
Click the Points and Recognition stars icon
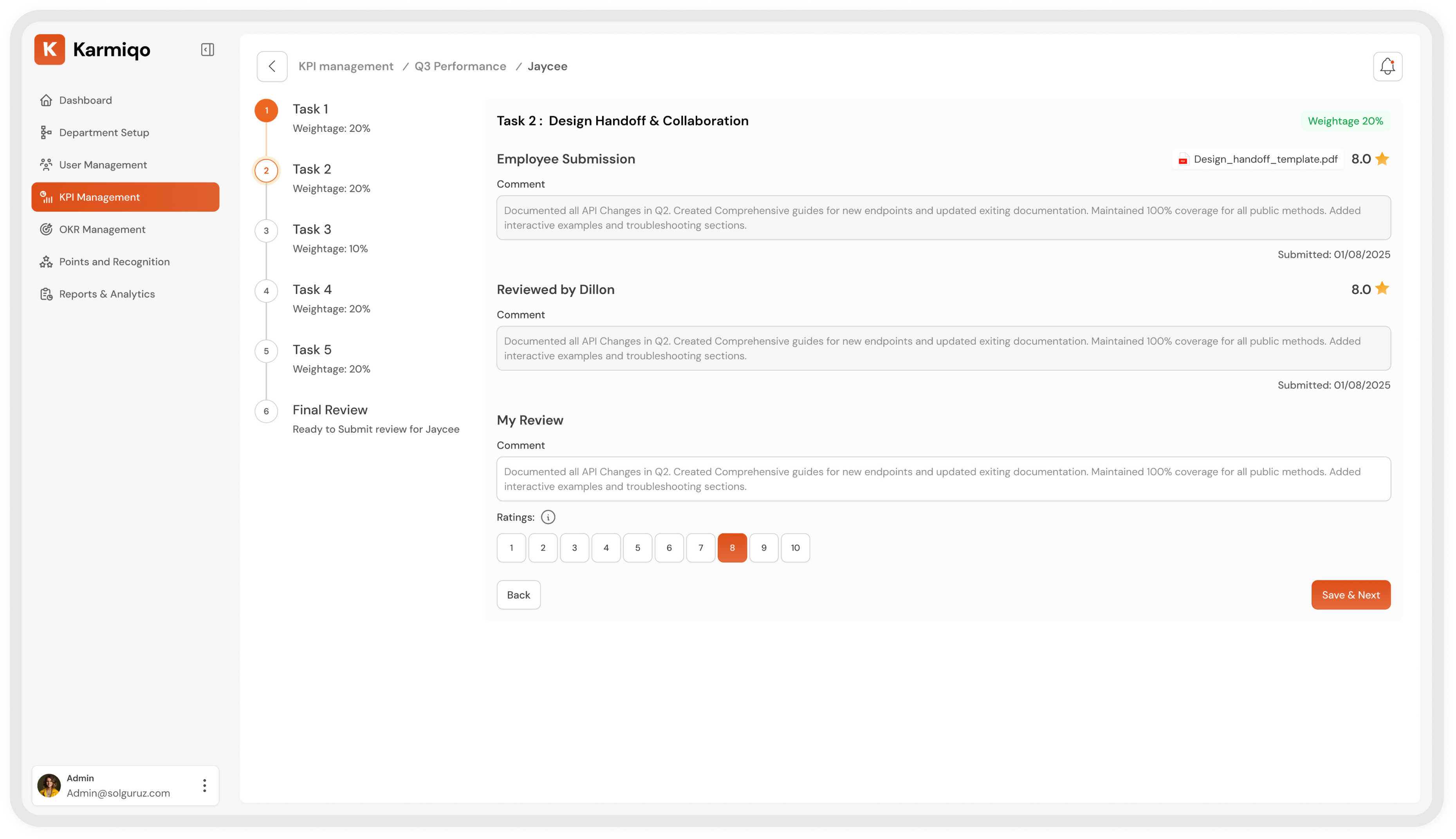[x=46, y=262]
